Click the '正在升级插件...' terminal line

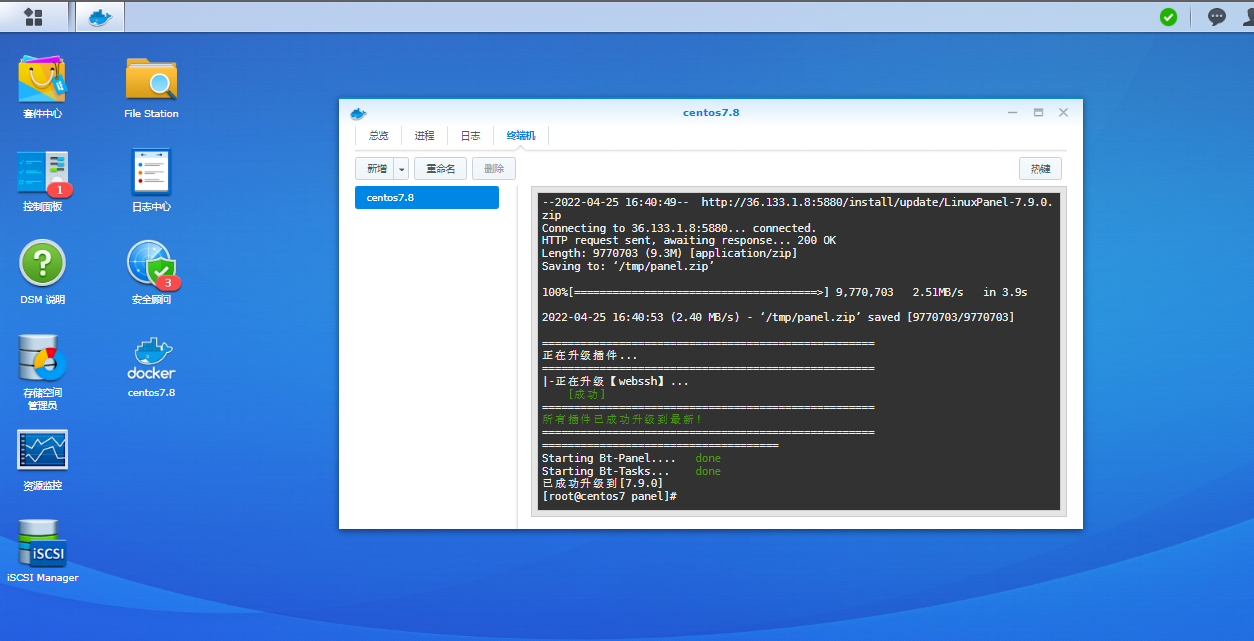[x=589, y=355]
